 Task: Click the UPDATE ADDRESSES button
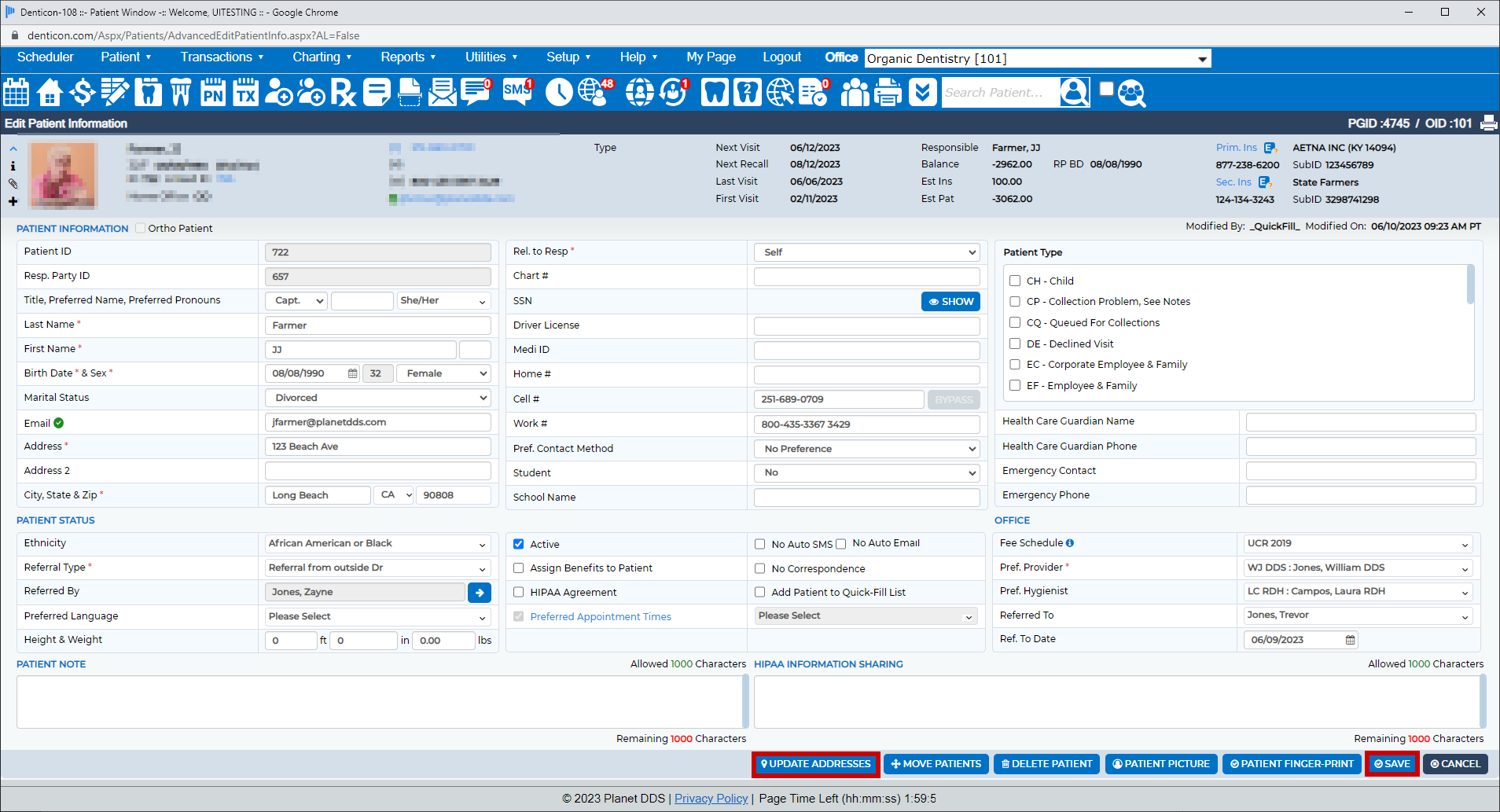816,764
